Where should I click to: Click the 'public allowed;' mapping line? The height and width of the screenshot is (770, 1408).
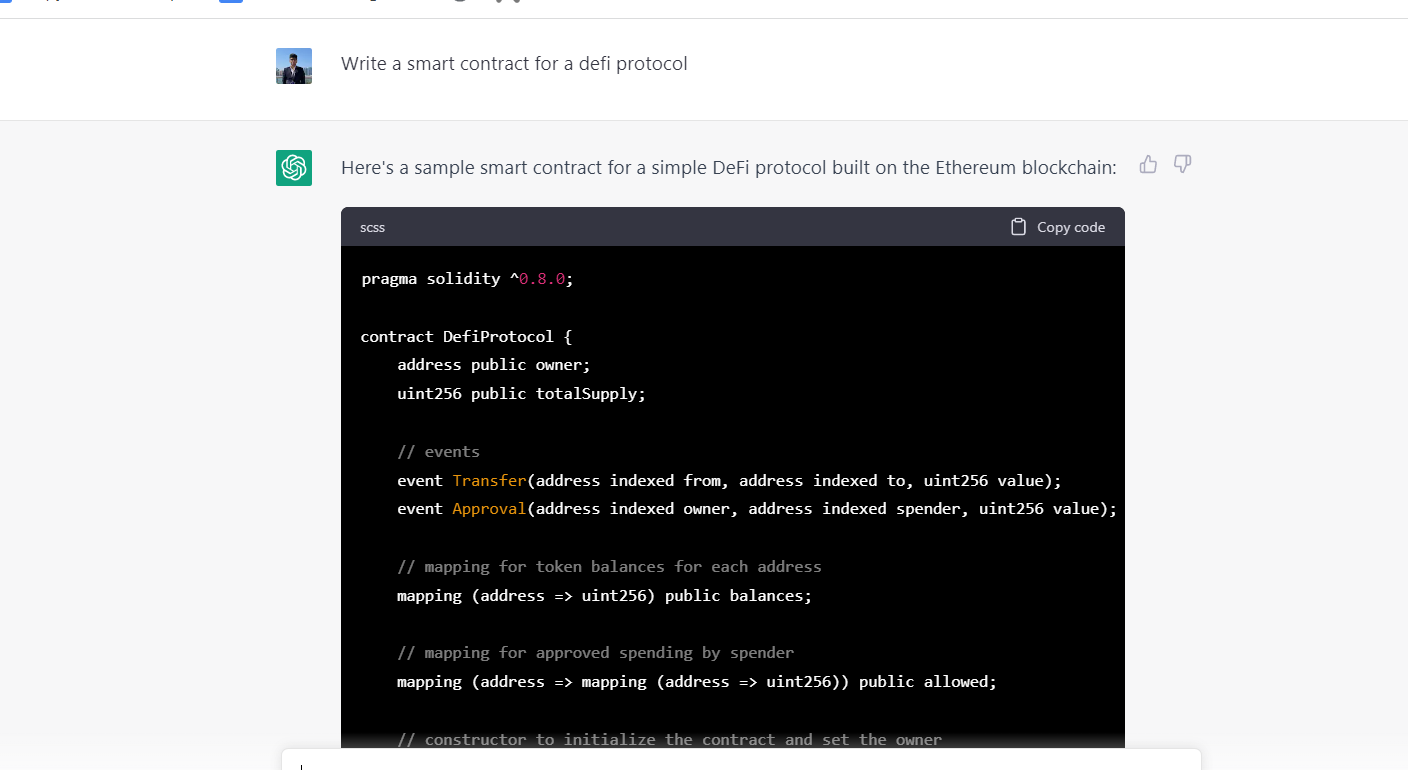click(697, 682)
